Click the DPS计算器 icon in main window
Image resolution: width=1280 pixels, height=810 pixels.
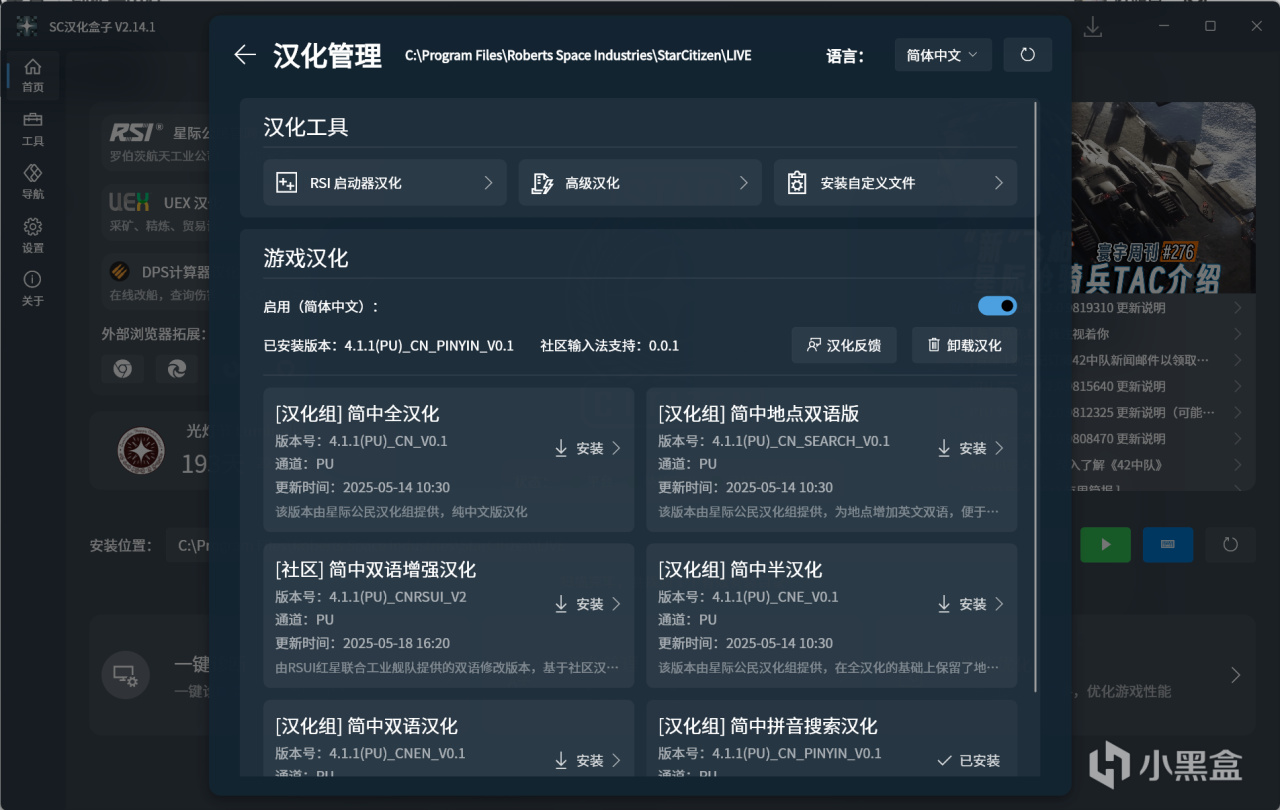click(x=120, y=272)
